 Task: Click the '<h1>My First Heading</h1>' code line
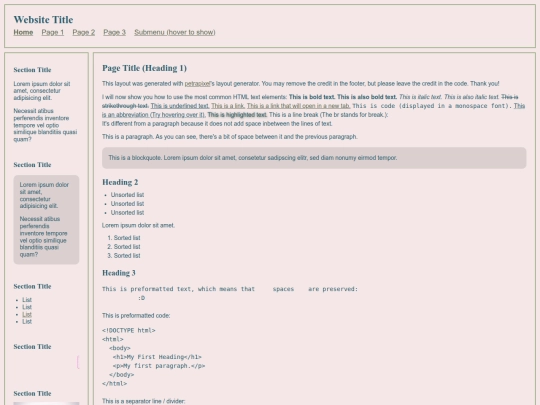[x=157, y=357]
